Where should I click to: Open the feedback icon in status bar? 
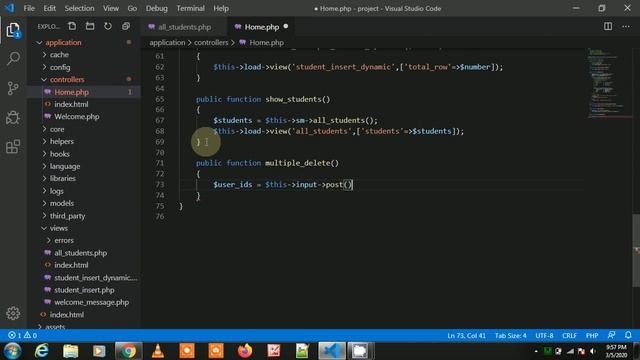pyautogui.click(x=611, y=335)
